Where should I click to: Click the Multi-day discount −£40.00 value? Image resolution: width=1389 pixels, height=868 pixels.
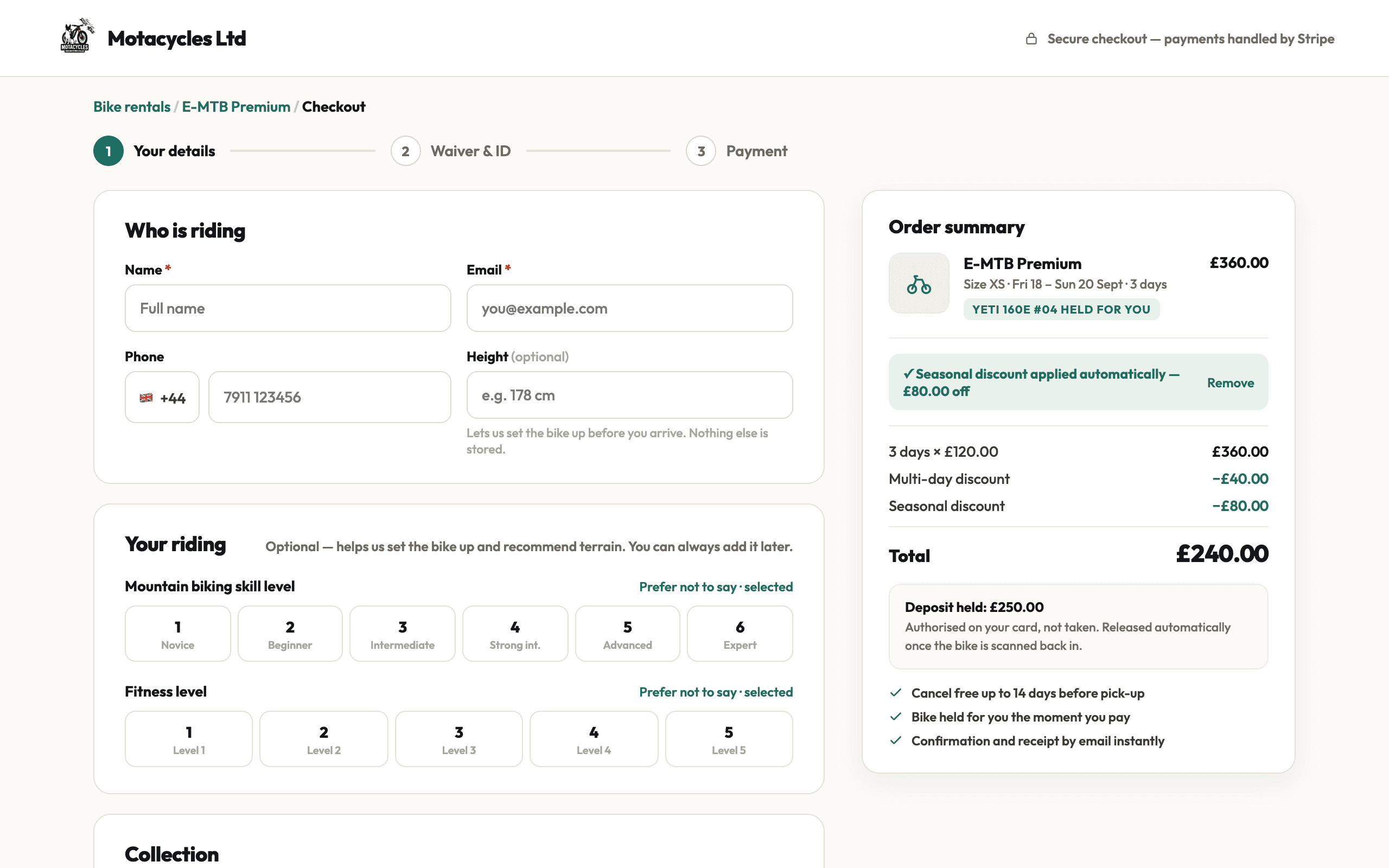click(x=1240, y=479)
